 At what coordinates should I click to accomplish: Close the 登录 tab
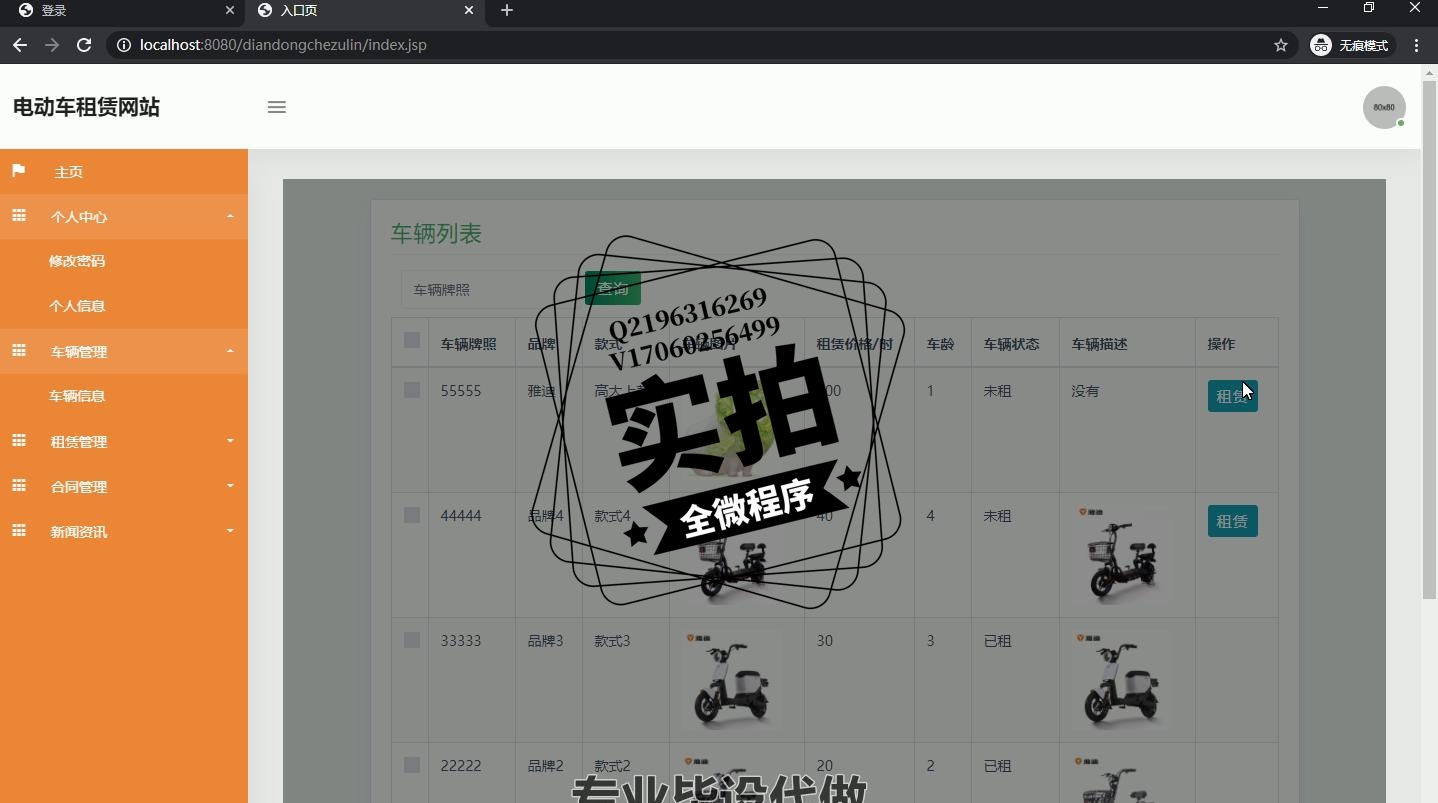click(x=230, y=11)
